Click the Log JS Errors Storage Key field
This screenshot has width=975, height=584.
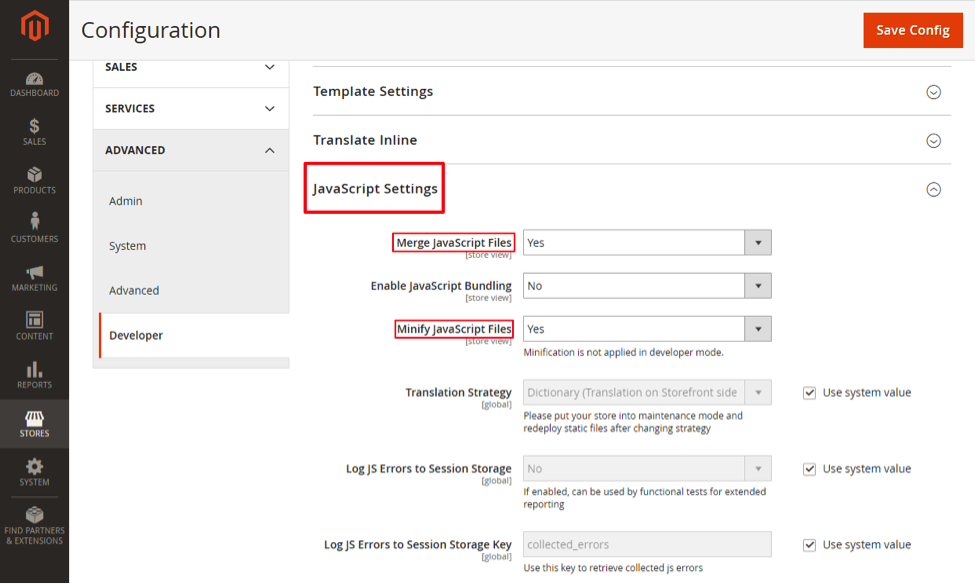(646, 544)
